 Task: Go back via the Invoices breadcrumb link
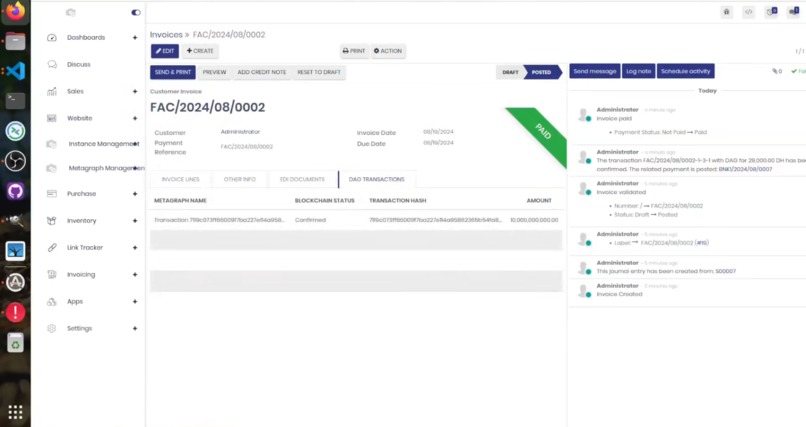tap(166, 35)
